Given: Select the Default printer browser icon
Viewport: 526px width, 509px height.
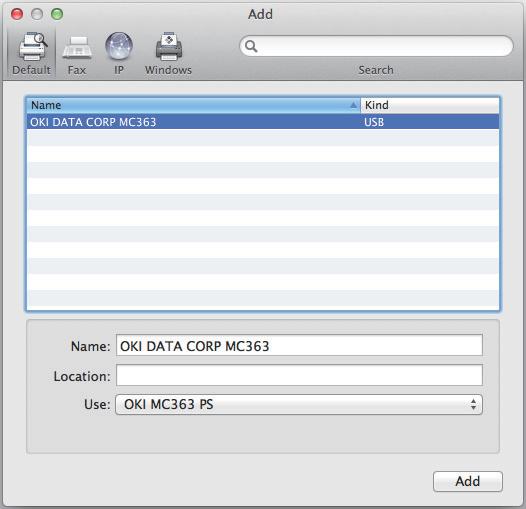Looking at the screenshot, I should (x=33, y=47).
